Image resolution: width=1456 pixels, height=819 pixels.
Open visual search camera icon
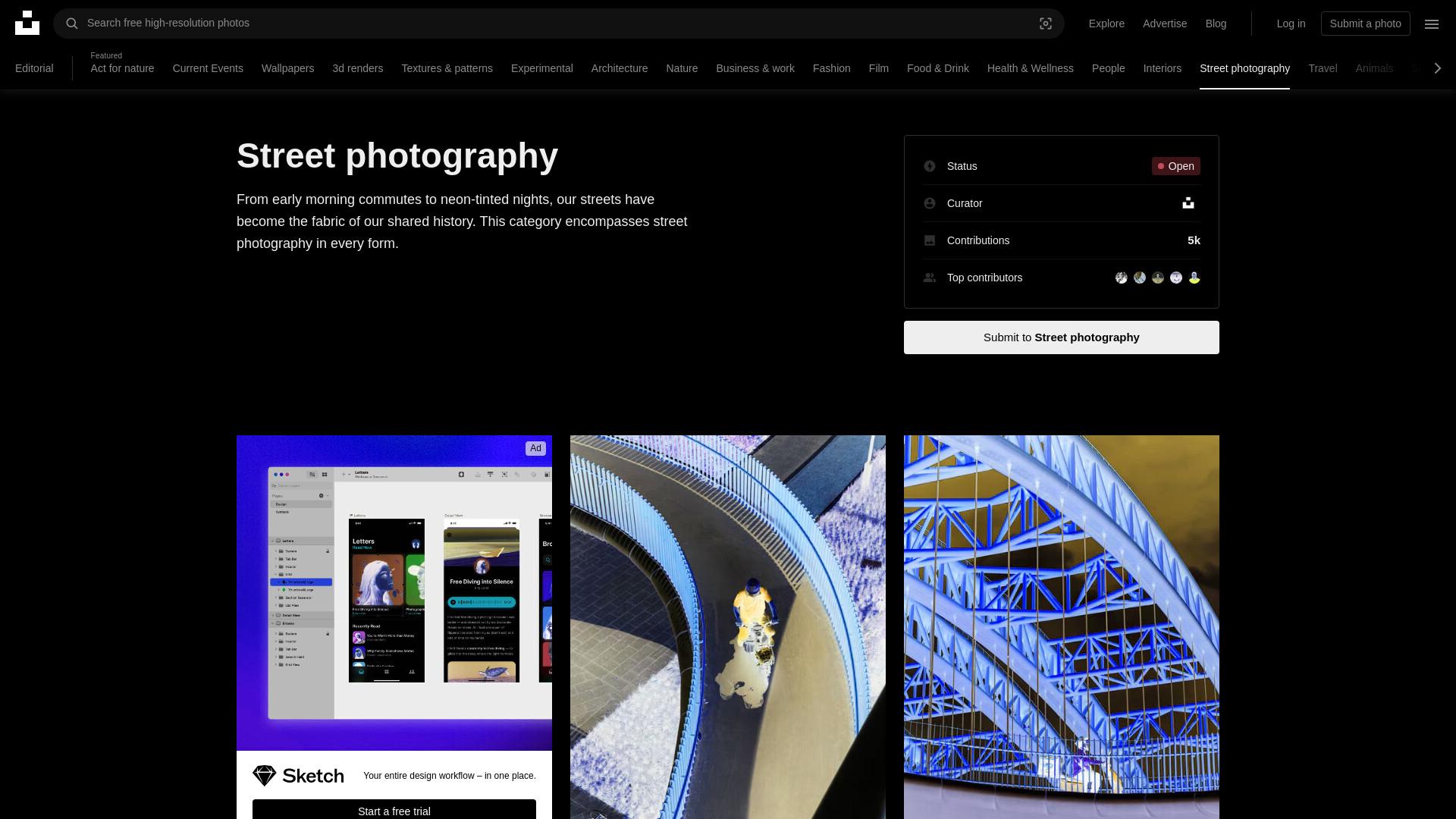[x=1046, y=24]
